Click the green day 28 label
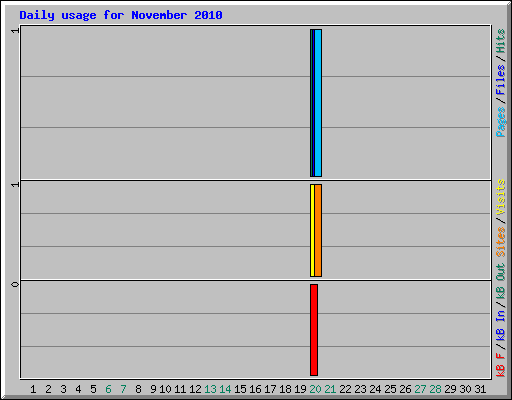 pyautogui.click(x=435, y=389)
